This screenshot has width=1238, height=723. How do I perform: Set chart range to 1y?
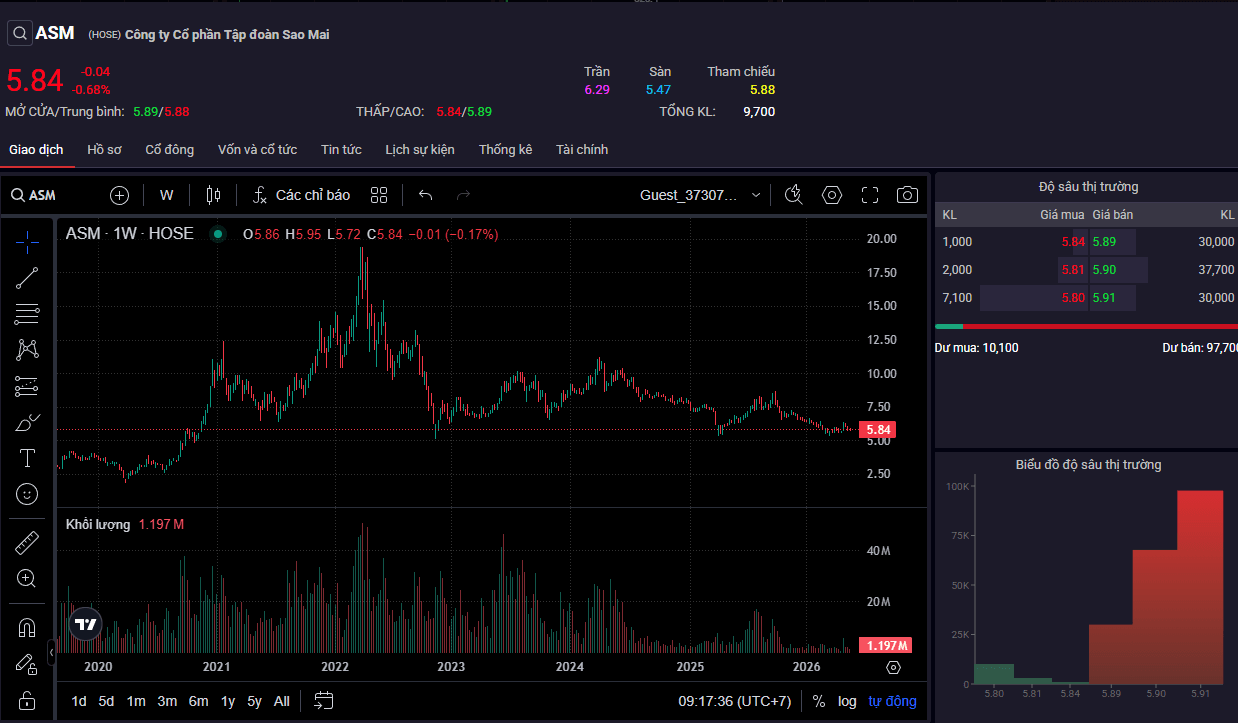228,701
